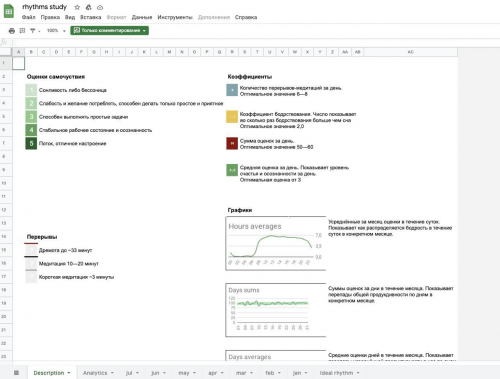Select cell A1 in the grid
This screenshot has height=379, width=500.
(19, 63)
